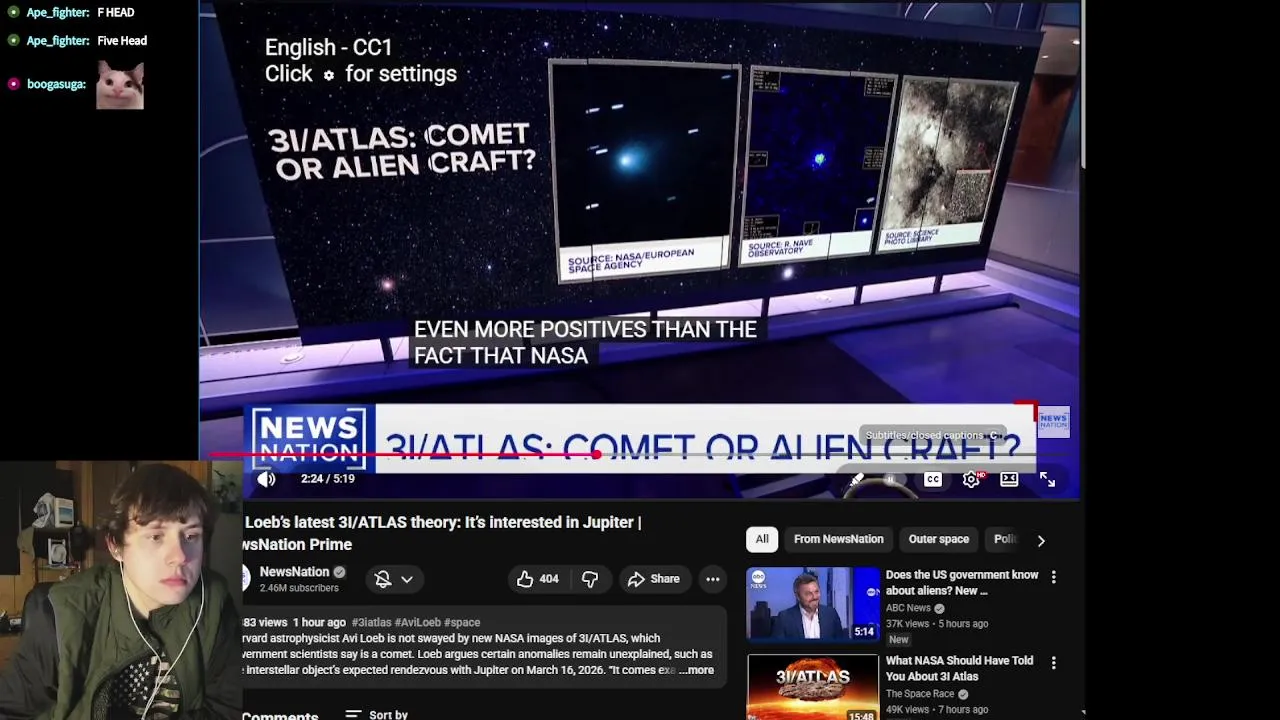Image resolution: width=1280 pixels, height=720 pixels.
Task: Click boogasuga's username in chat
Action: tap(56, 85)
